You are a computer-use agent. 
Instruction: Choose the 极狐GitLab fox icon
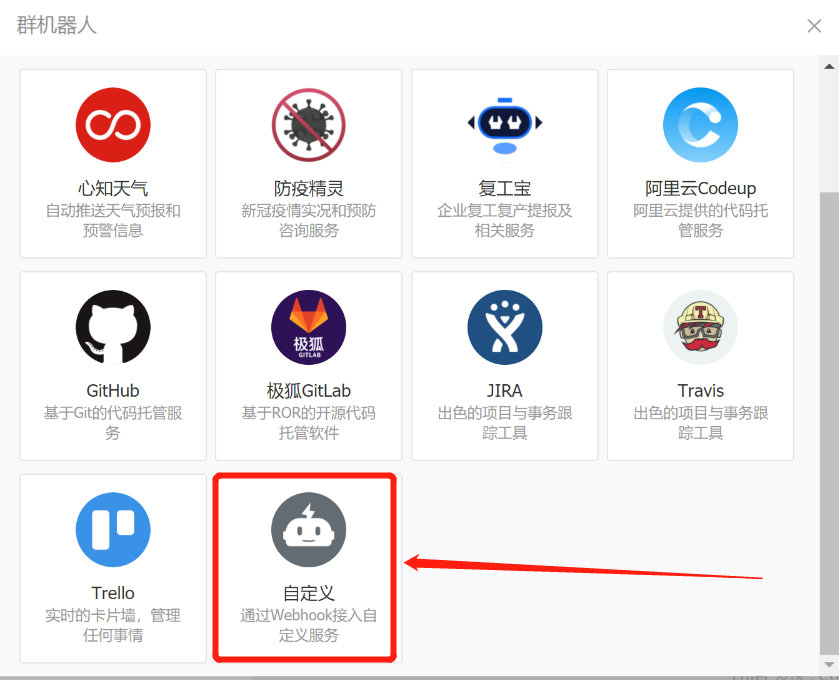coord(308,328)
